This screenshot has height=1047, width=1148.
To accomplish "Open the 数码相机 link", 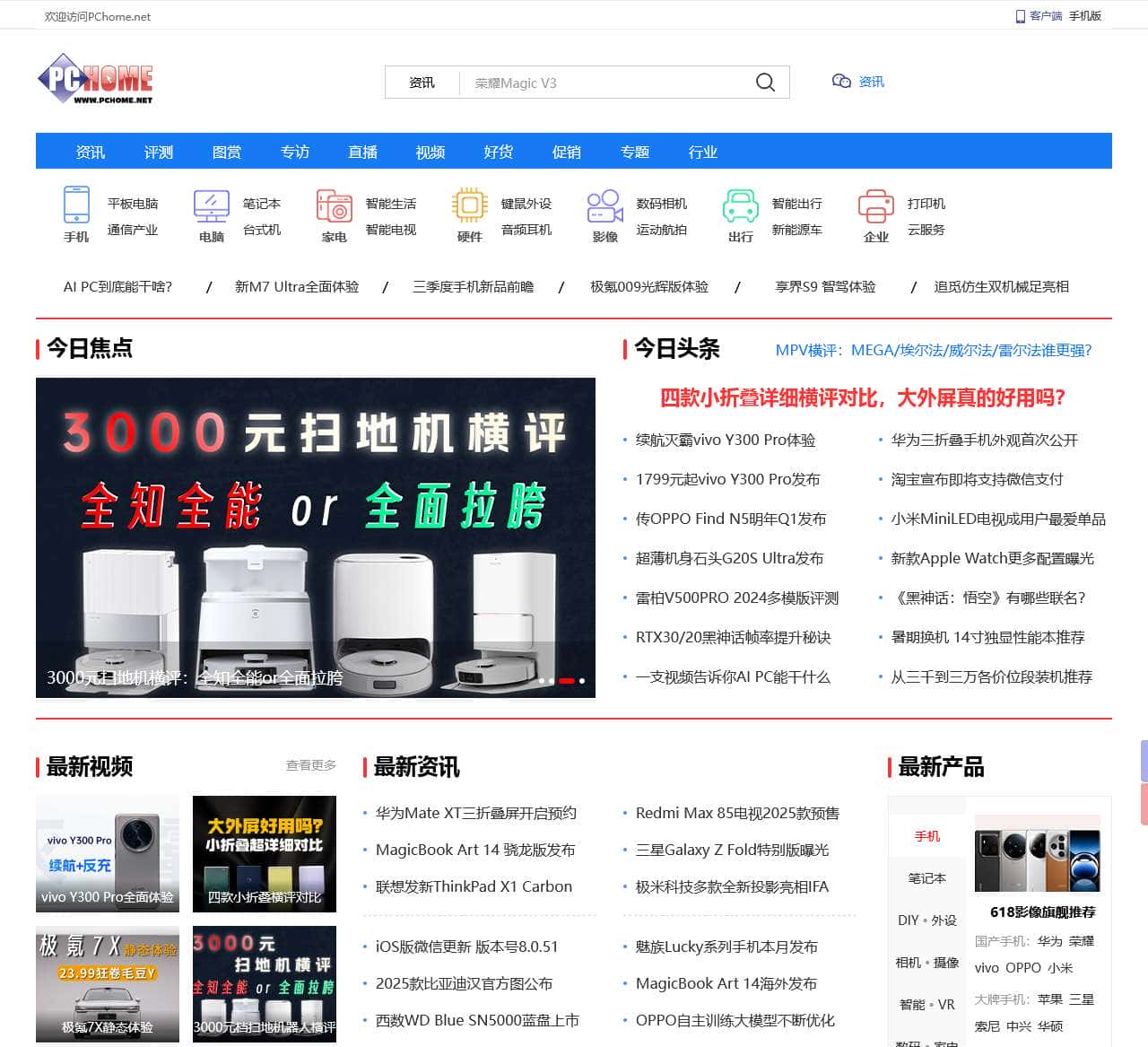I will tap(662, 204).
